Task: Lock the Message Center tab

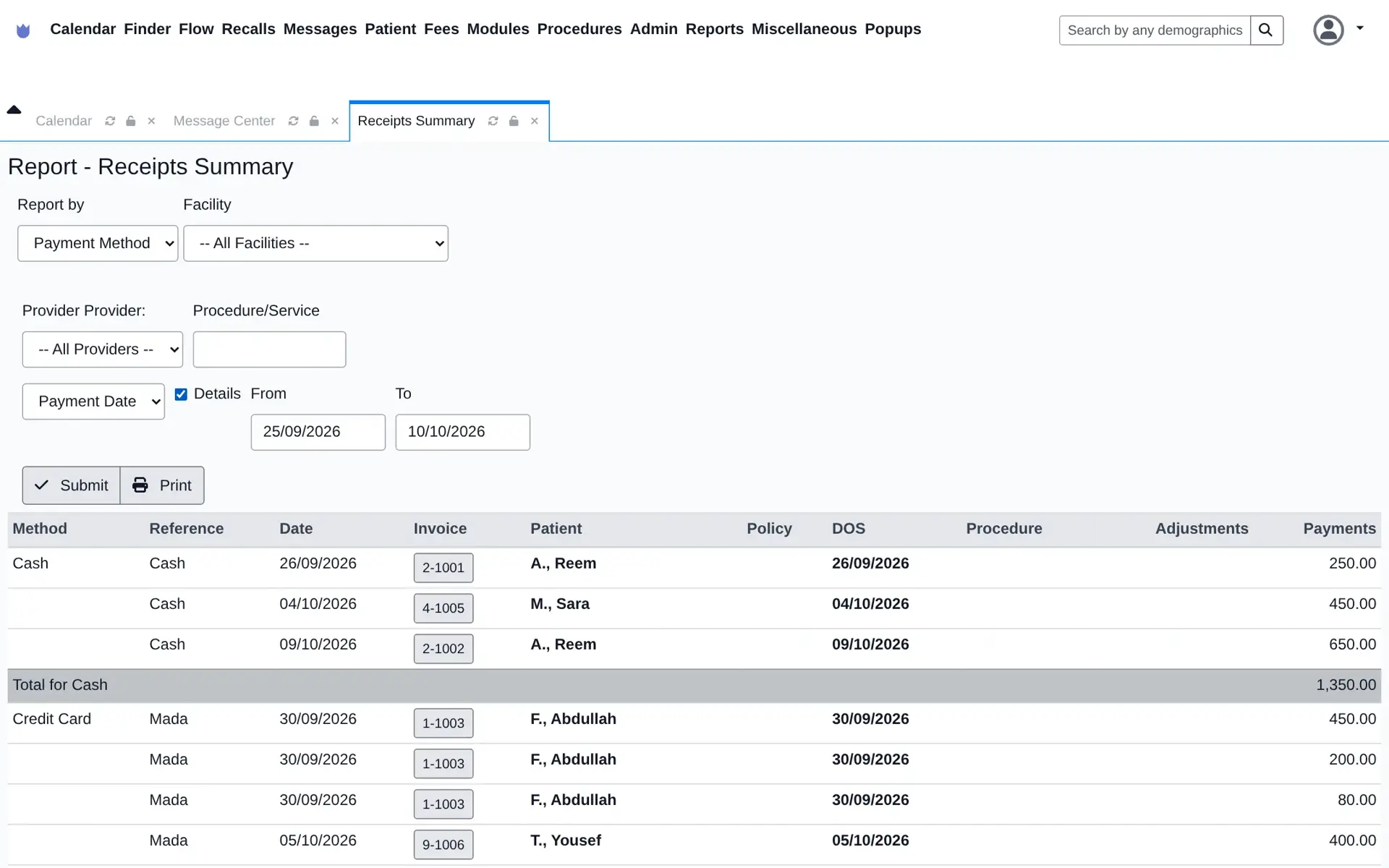Action: (314, 121)
